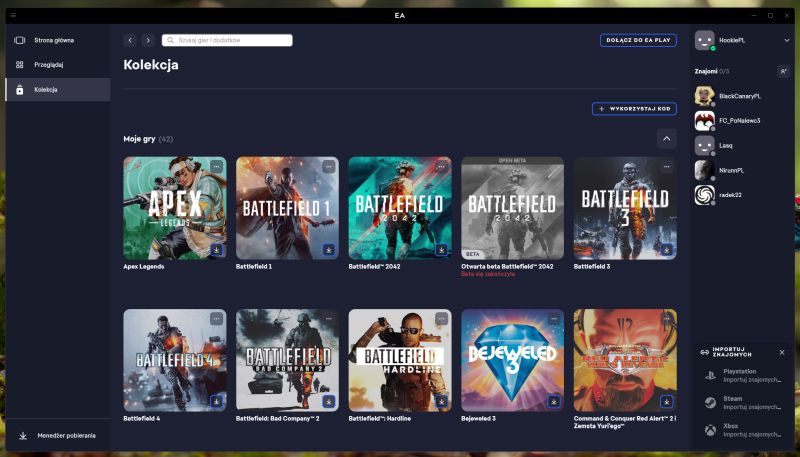
Task: Open friend FC_PoNalewc3
Action: (x=742, y=121)
